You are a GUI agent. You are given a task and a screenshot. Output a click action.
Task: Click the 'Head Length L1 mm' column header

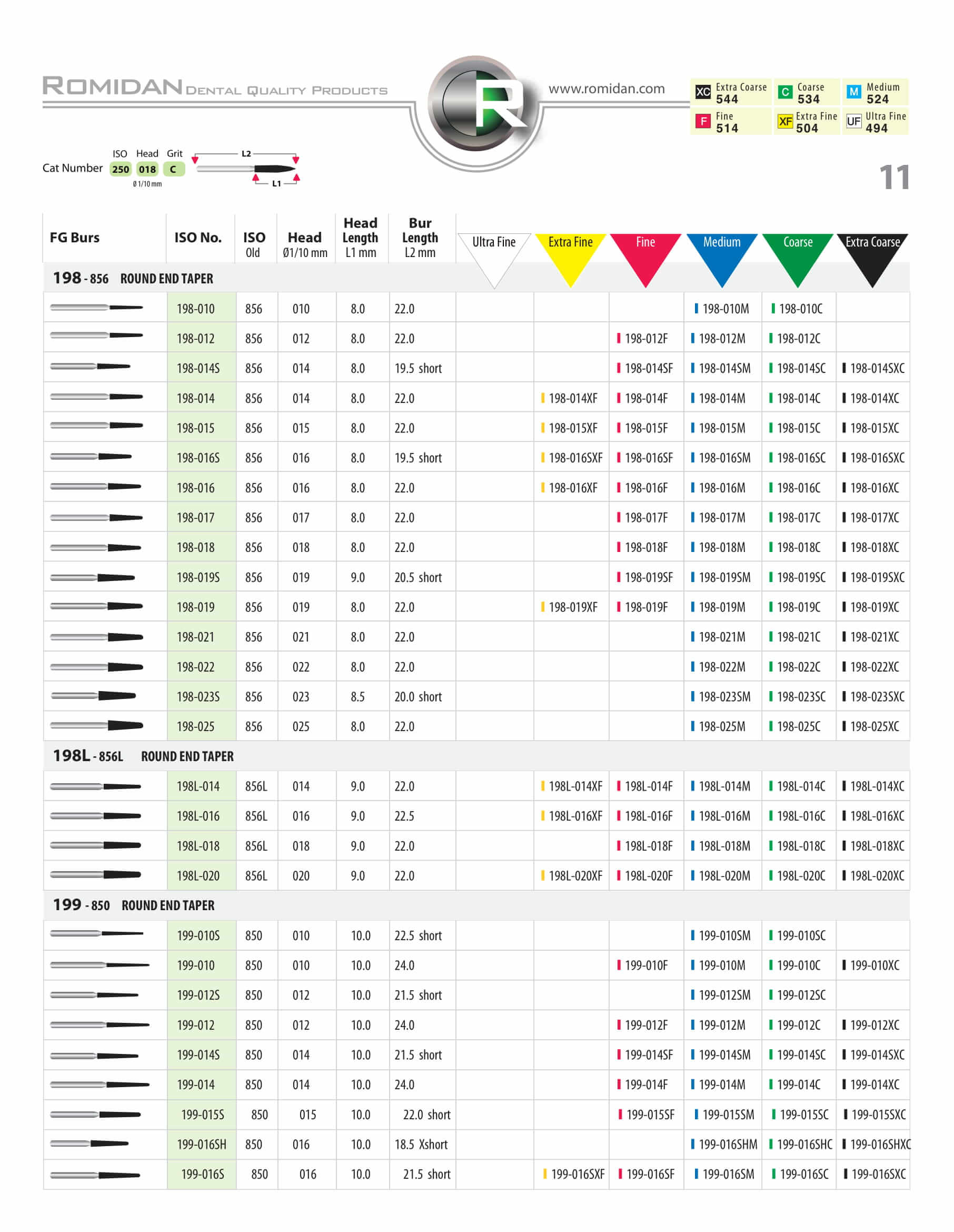click(x=360, y=238)
